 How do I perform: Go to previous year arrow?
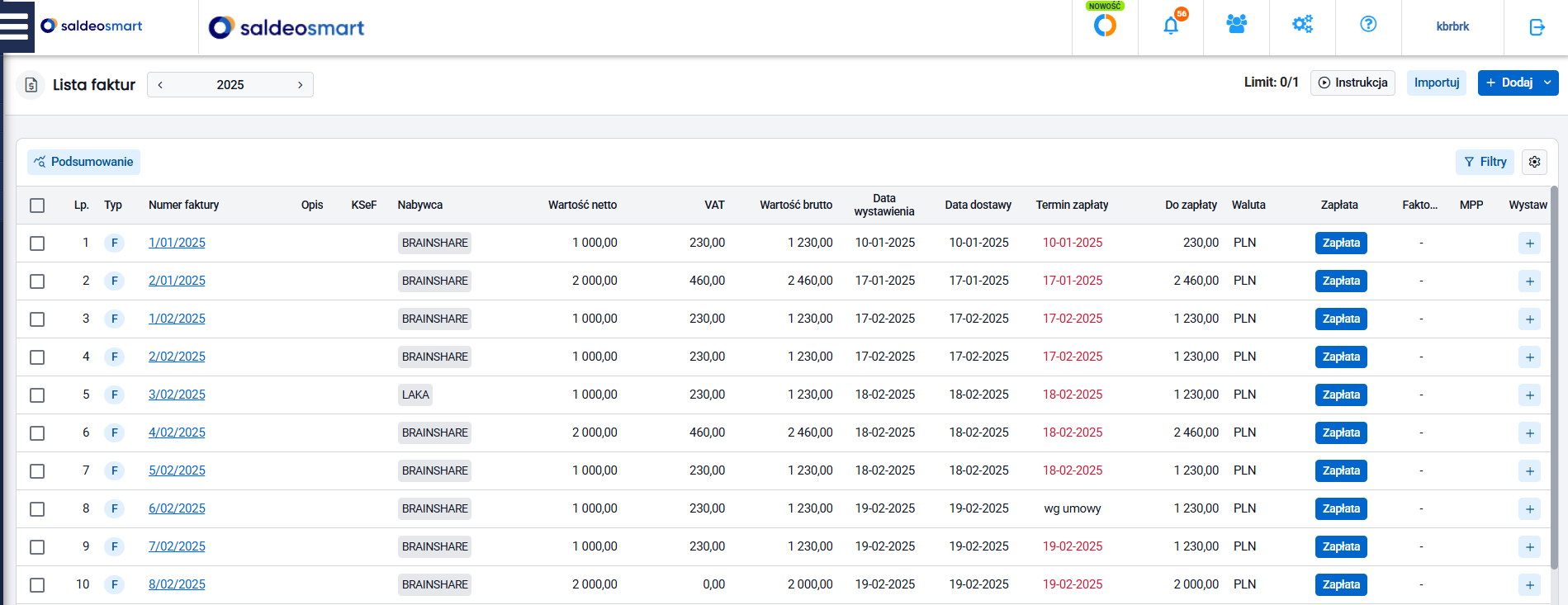coord(160,85)
